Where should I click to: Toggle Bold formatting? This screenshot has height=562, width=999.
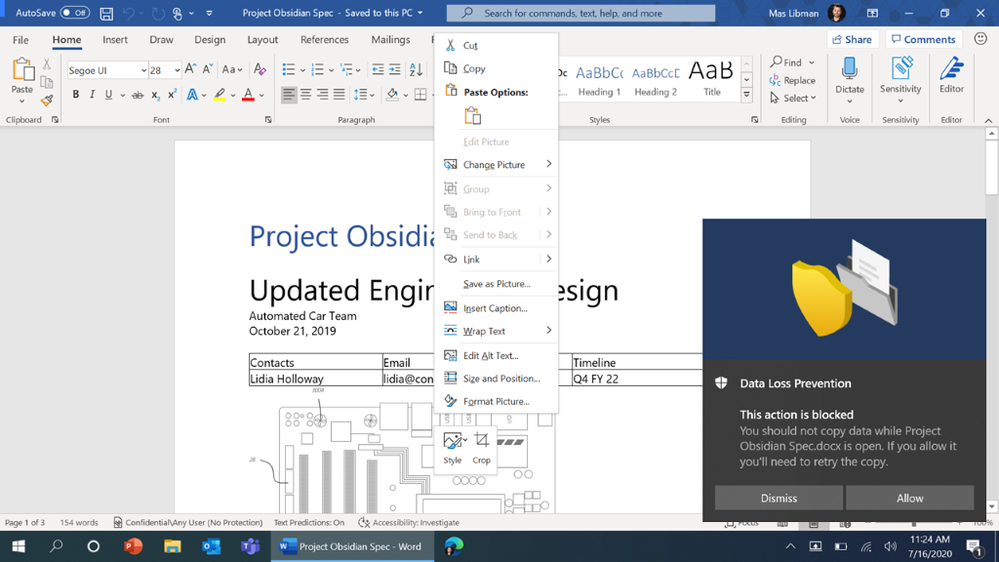[76, 95]
